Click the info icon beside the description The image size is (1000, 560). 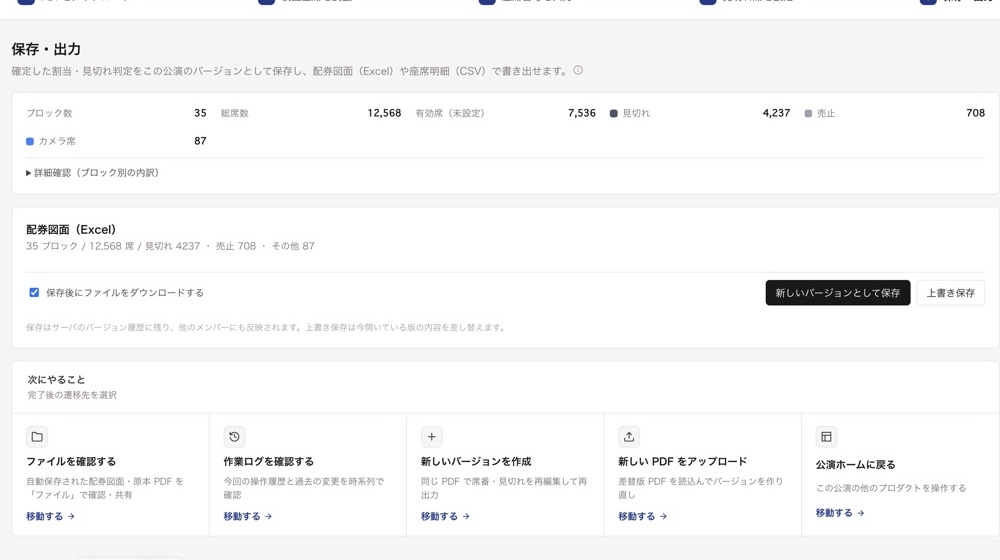[578, 70]
